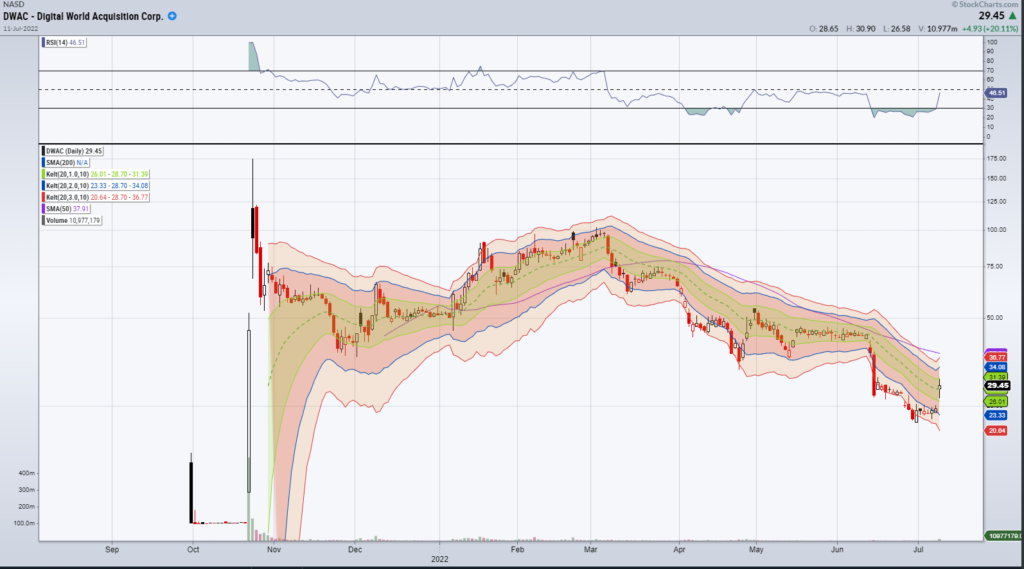
Task: Click the 175.00 price axis label
Action: (997, 158)
